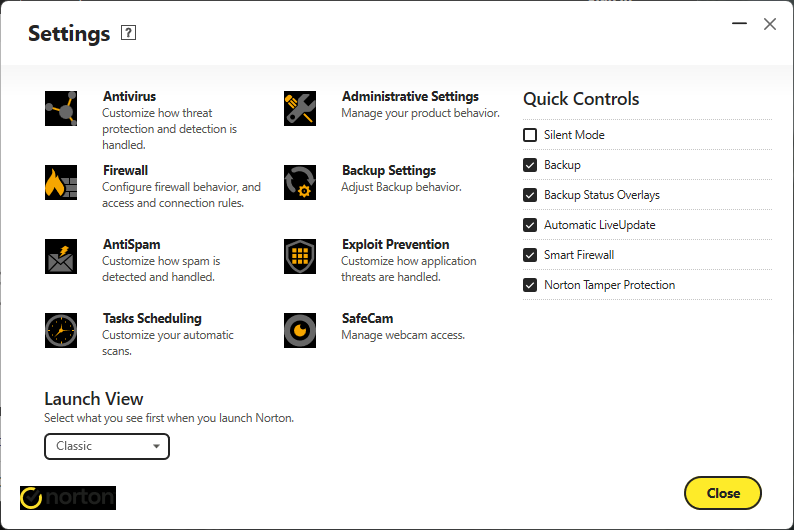Close the Settings window with X
794x530 pixels.
tap(770, 24)
